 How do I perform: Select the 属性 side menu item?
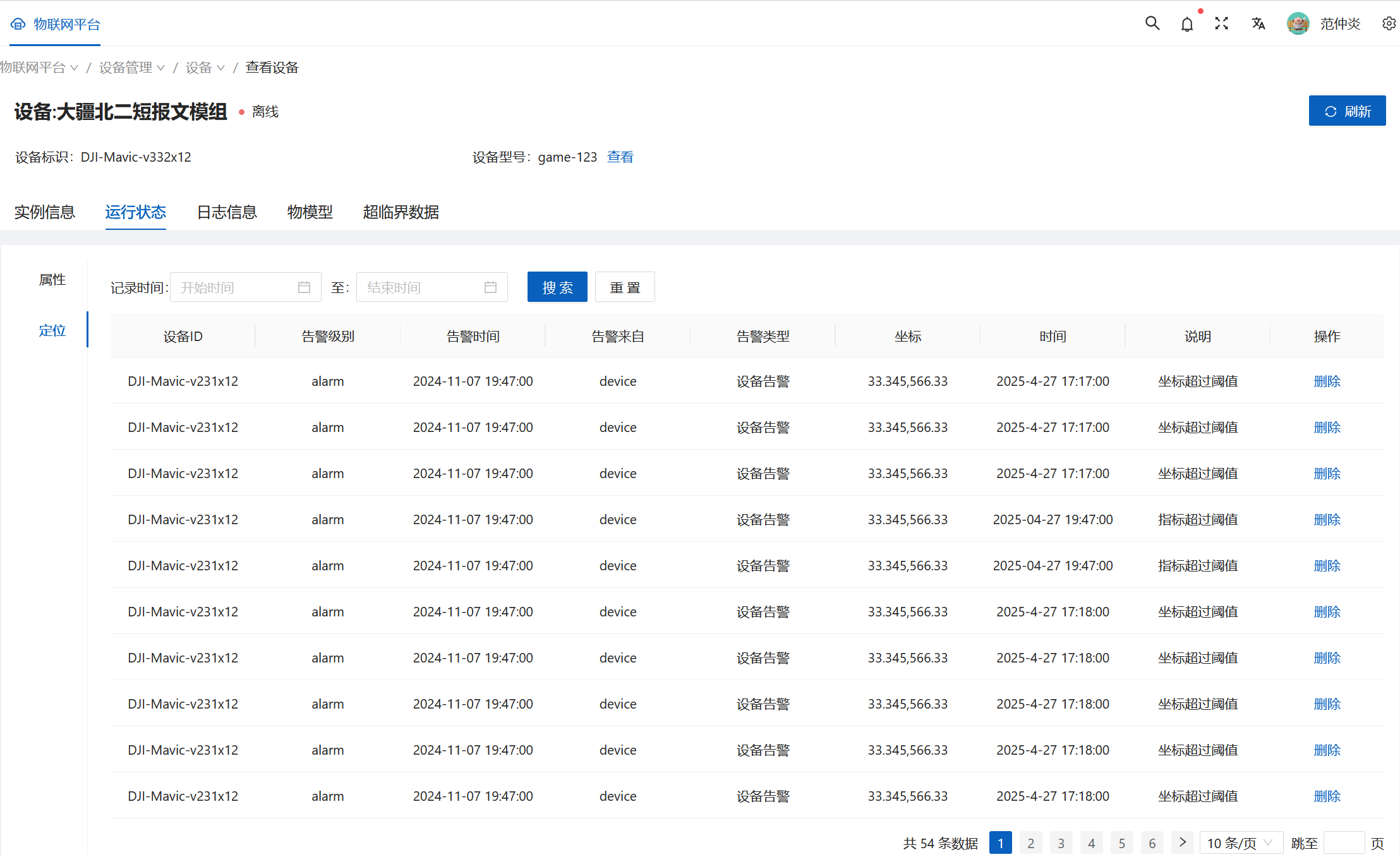click(x=52, y=280)
